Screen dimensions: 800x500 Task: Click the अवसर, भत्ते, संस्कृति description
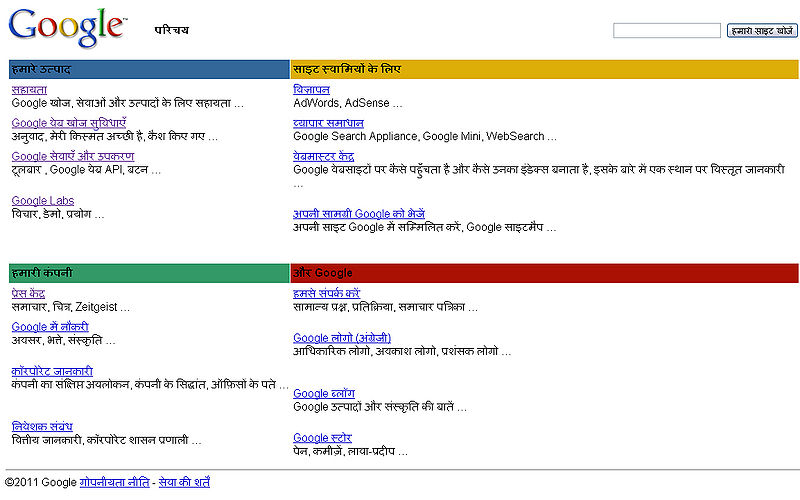63,340
